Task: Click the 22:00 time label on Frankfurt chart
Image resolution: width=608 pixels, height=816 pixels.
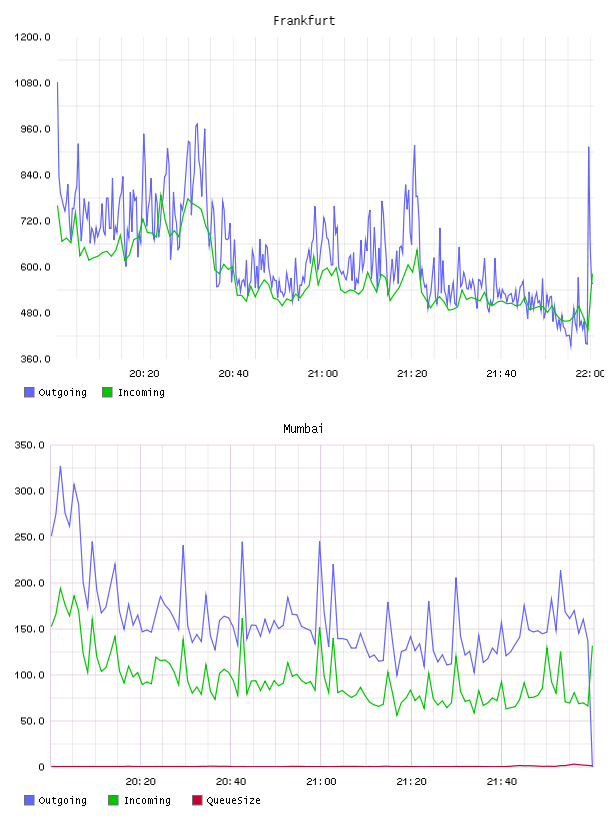Action: [590, 374]
